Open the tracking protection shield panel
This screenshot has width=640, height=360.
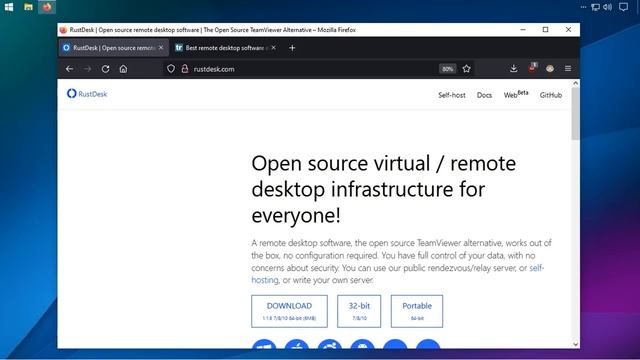[x=171, y=69]
